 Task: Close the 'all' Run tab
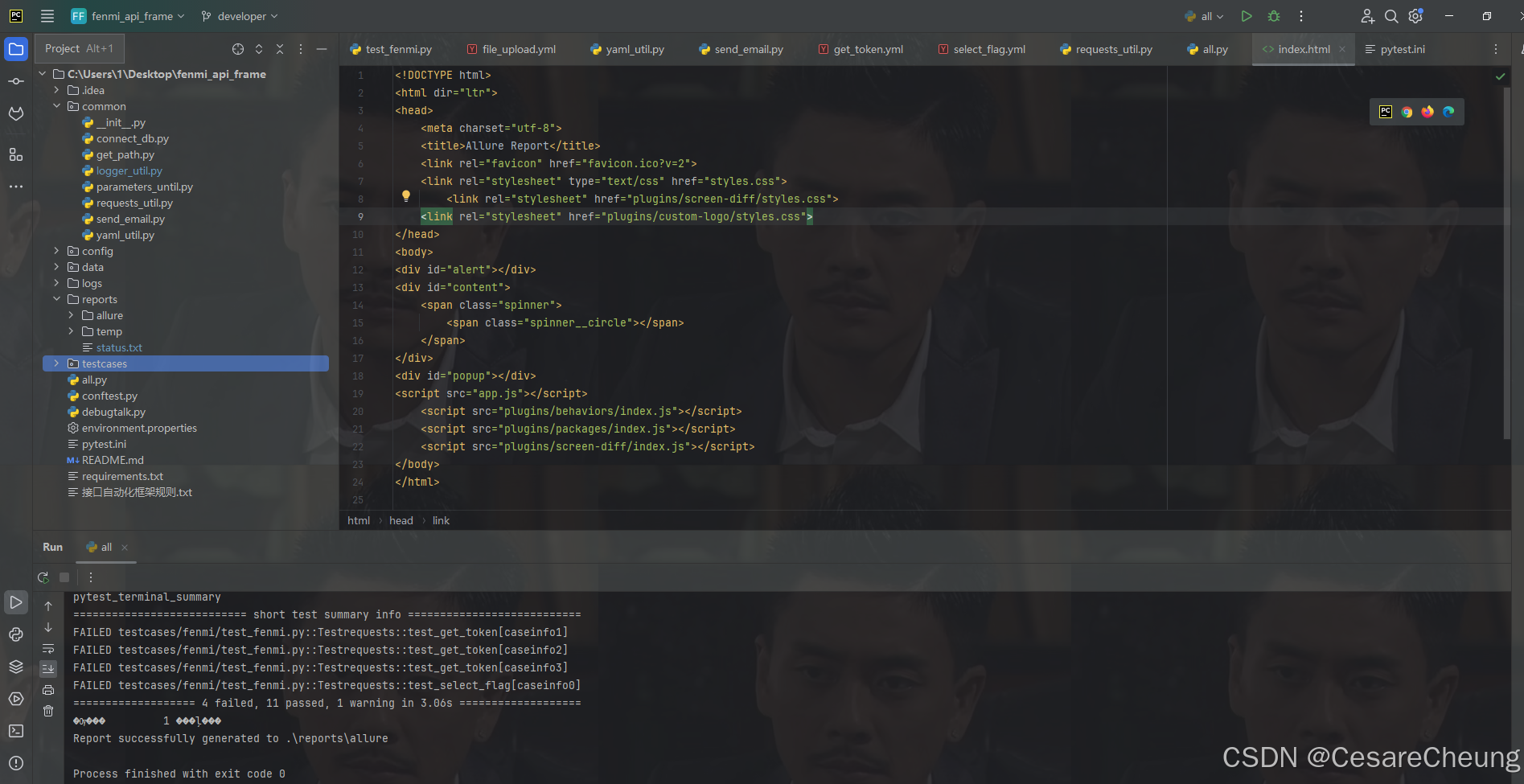click(125, 548)
